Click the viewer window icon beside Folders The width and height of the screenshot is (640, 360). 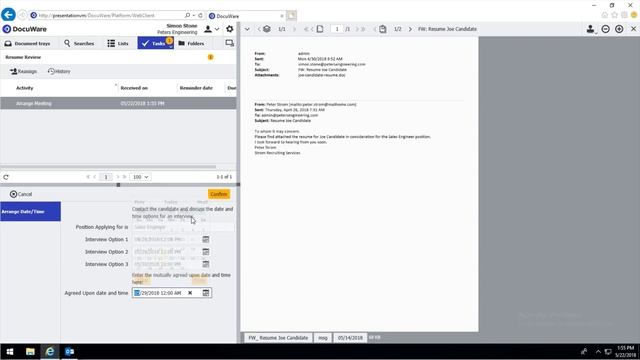point(229,43)
